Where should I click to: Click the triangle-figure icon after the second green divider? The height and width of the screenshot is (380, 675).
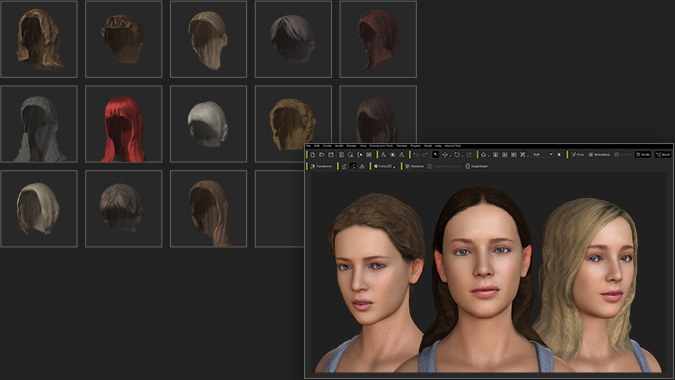[383, 154]
